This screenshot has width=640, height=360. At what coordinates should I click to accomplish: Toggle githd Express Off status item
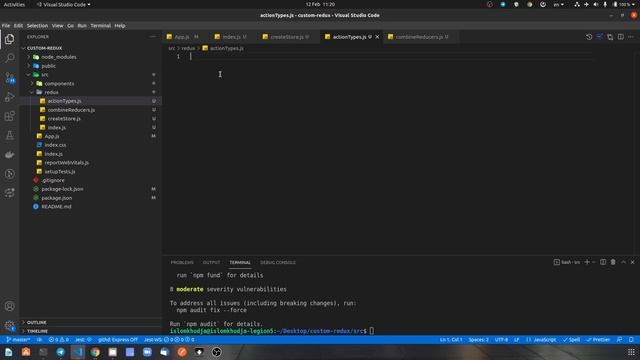click(x=118, y=340)
